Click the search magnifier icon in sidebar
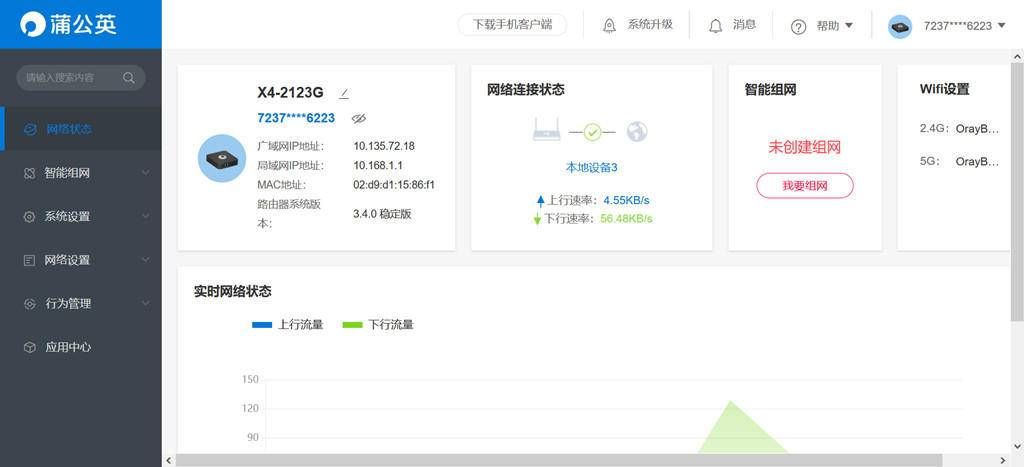Screen dimensions: 1024x467 129,78
